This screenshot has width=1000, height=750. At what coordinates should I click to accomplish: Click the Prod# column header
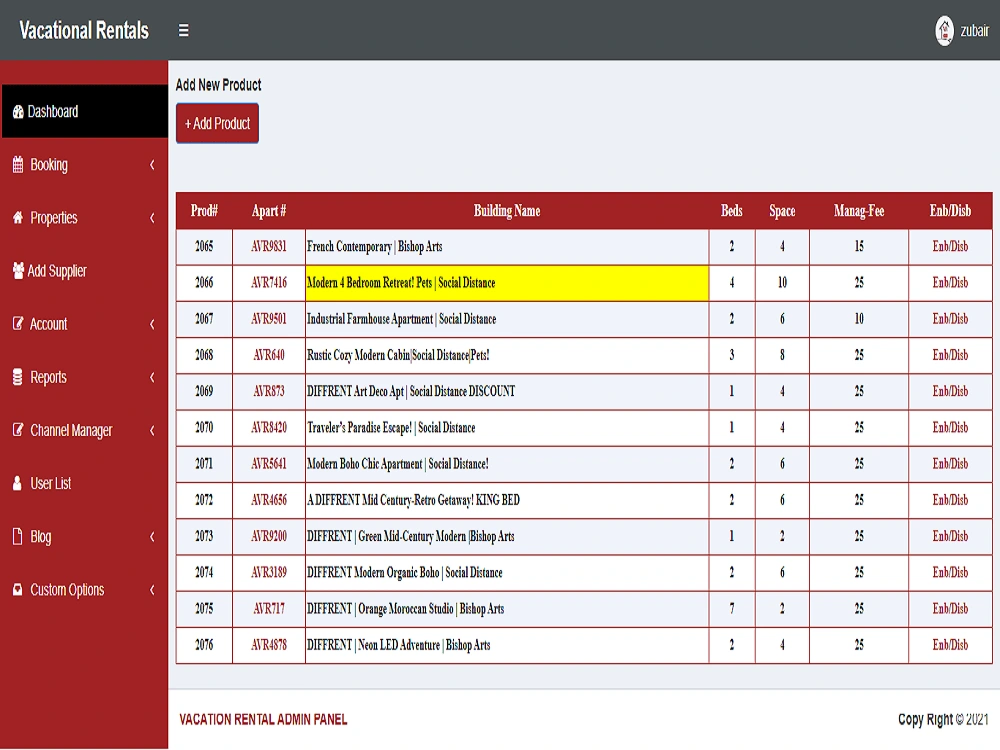point(204,211)
